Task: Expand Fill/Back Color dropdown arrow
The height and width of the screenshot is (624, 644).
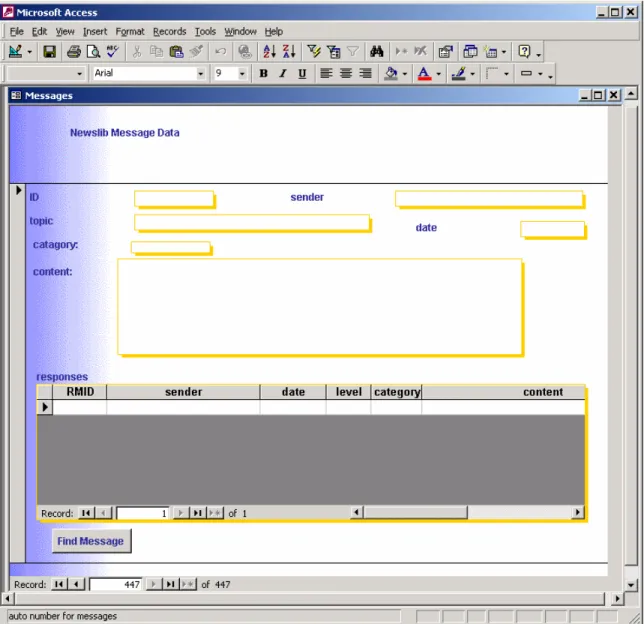Action: [405, 74]
